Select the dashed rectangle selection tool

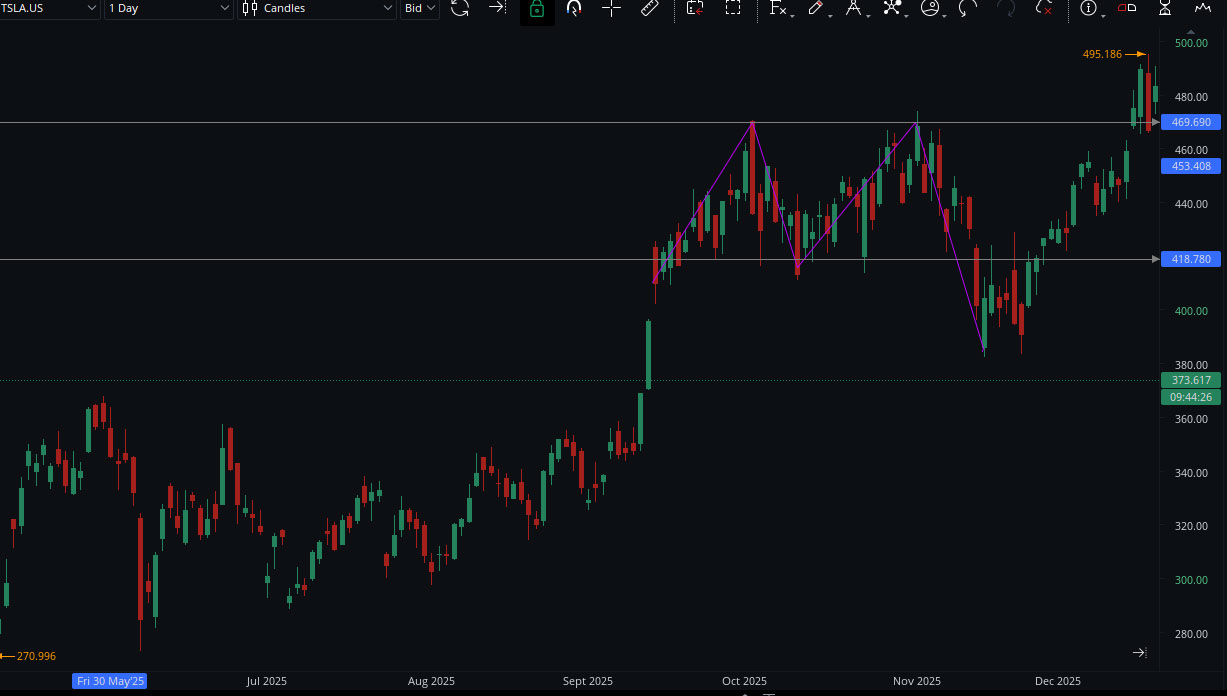click(x=733, y=8)
